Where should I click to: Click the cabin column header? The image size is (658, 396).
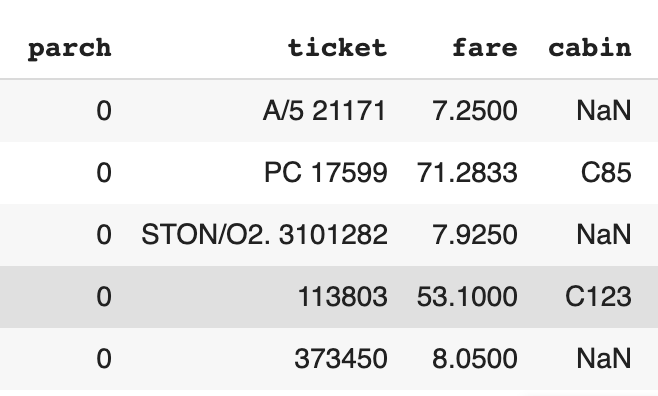click(590, 47)
